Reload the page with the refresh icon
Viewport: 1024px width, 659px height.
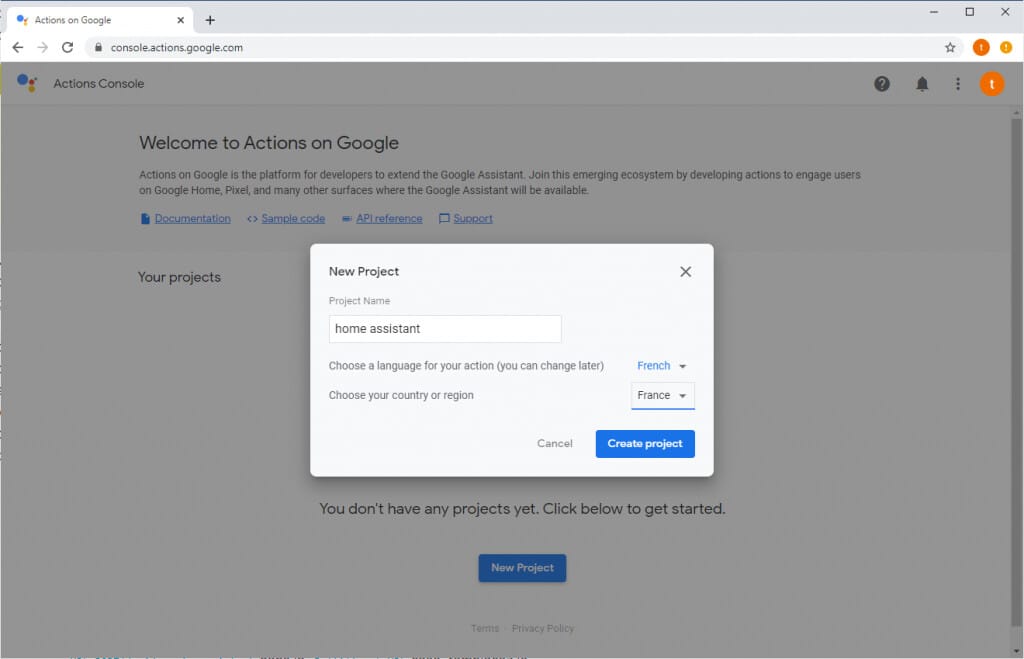[x=67, y=47]
